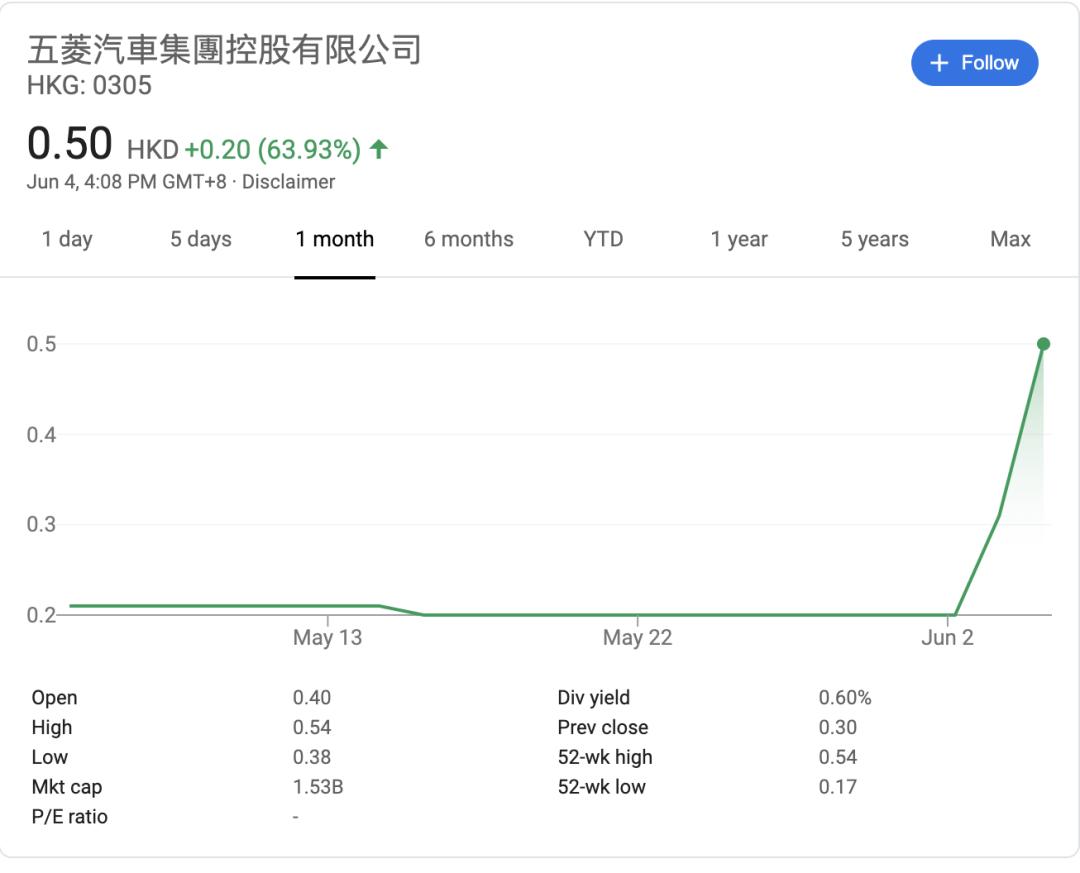Click the Mkt cap value 1.53B
Screen dimensions: 1080x873
(317, 787)
